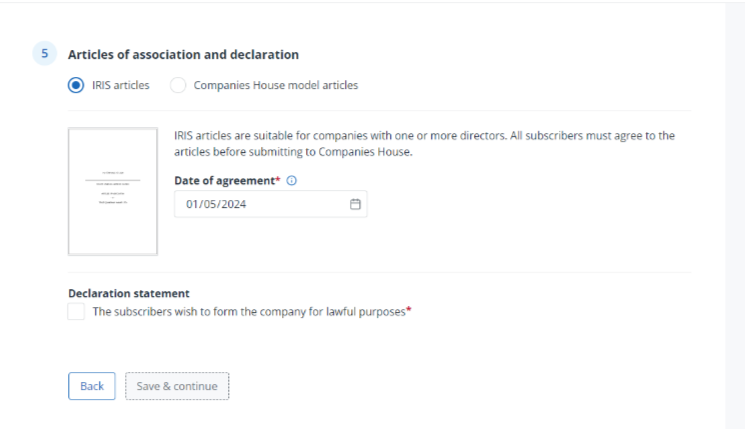Tick the lawful purposes declaration checkbox
The height and width of the screenshot is (429, 745).
click(x=77, y=312)
